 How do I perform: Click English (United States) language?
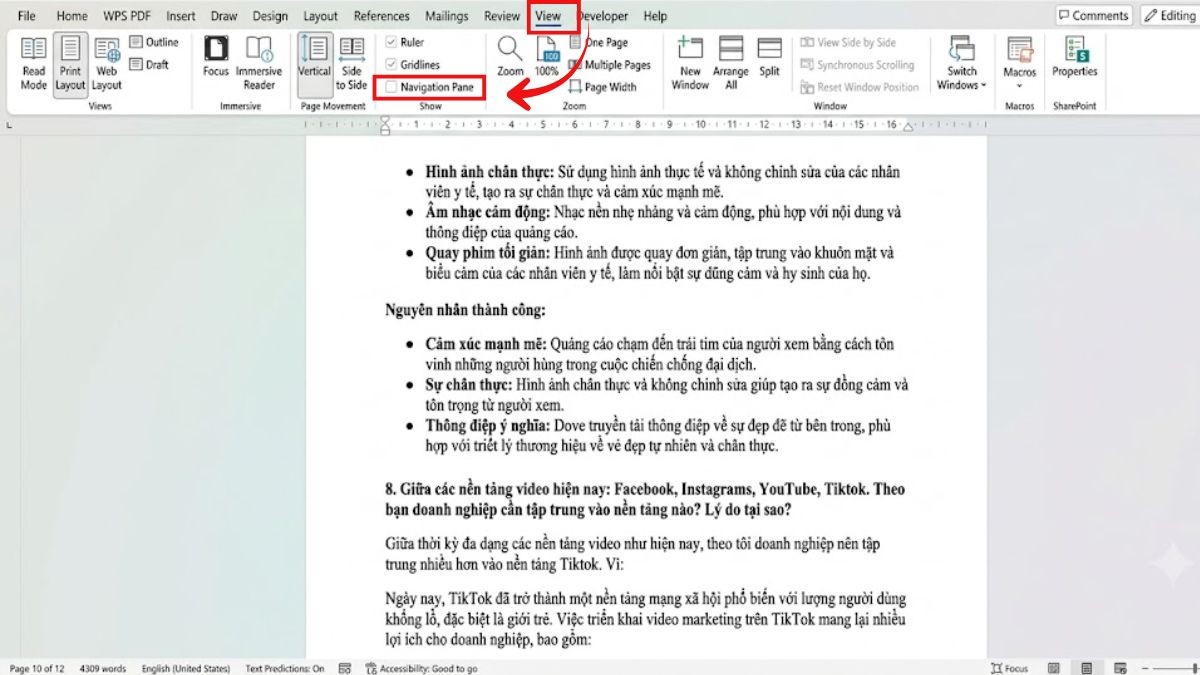pos(186,668)
